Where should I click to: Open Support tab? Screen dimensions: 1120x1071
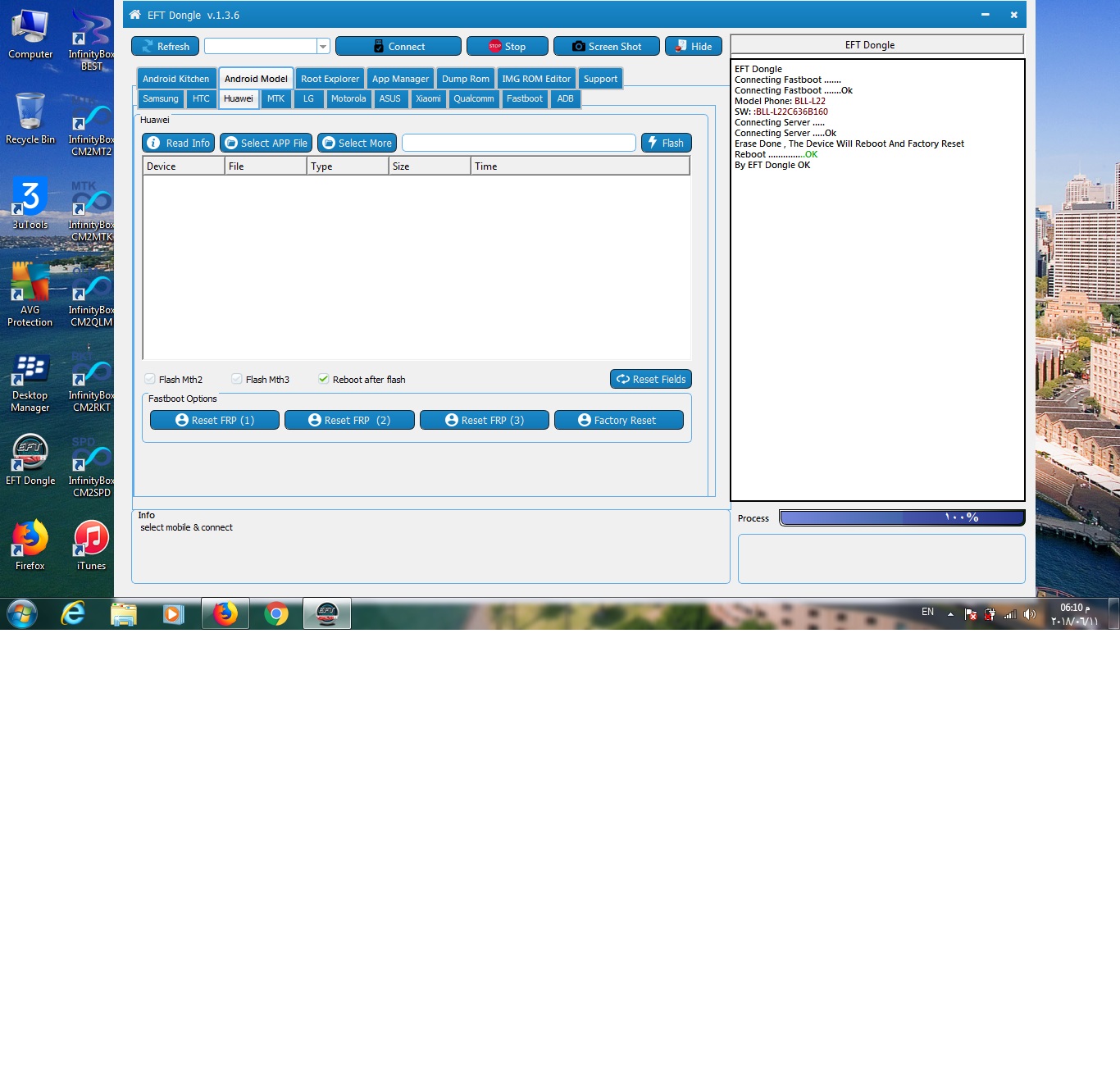tap(600, 79)
